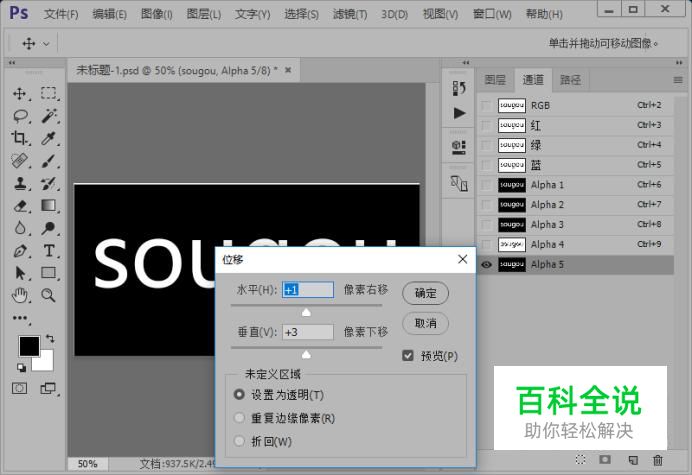
Task: Save selection as channel
Action: 605,460
